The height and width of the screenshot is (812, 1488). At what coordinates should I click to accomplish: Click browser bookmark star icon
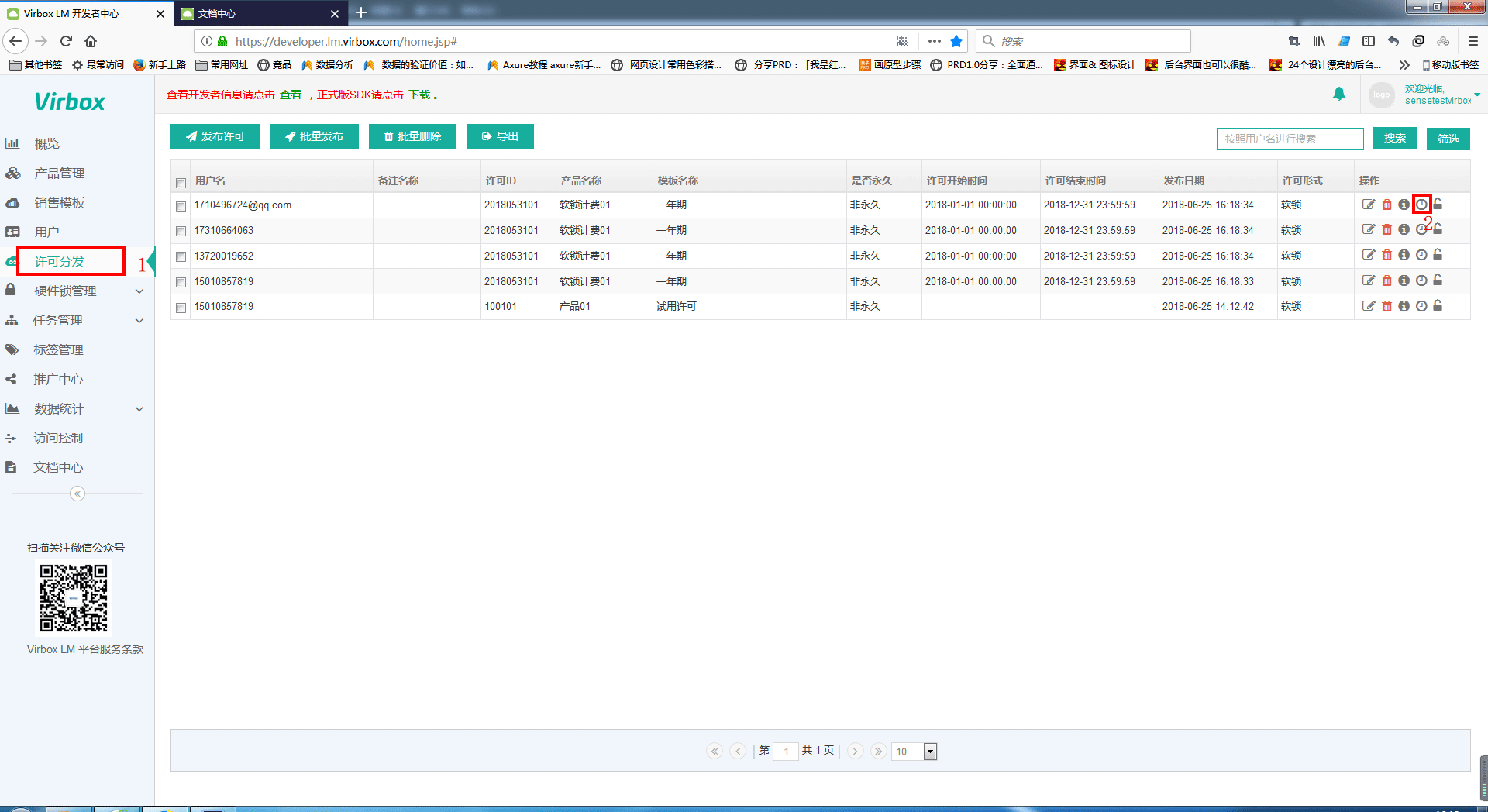tap(956, 41)
